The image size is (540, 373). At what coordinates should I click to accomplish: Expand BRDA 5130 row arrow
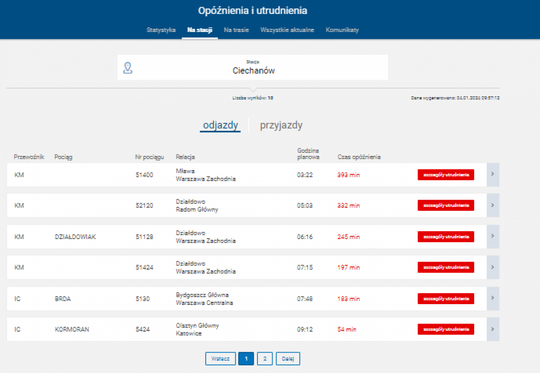(493, 298)
